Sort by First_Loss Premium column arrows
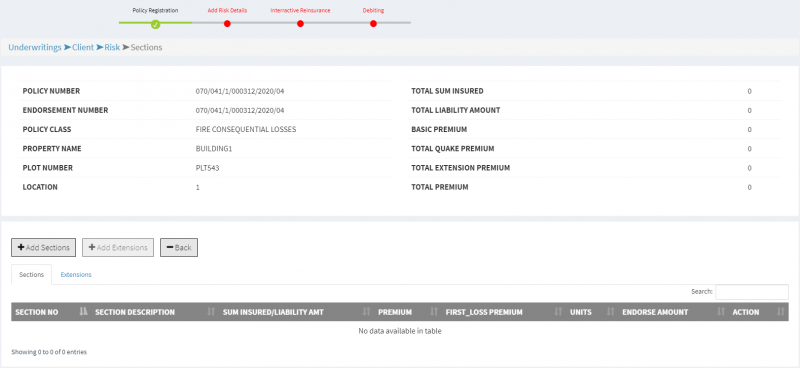The image size is (800, 368). click(x=558, y=312)
